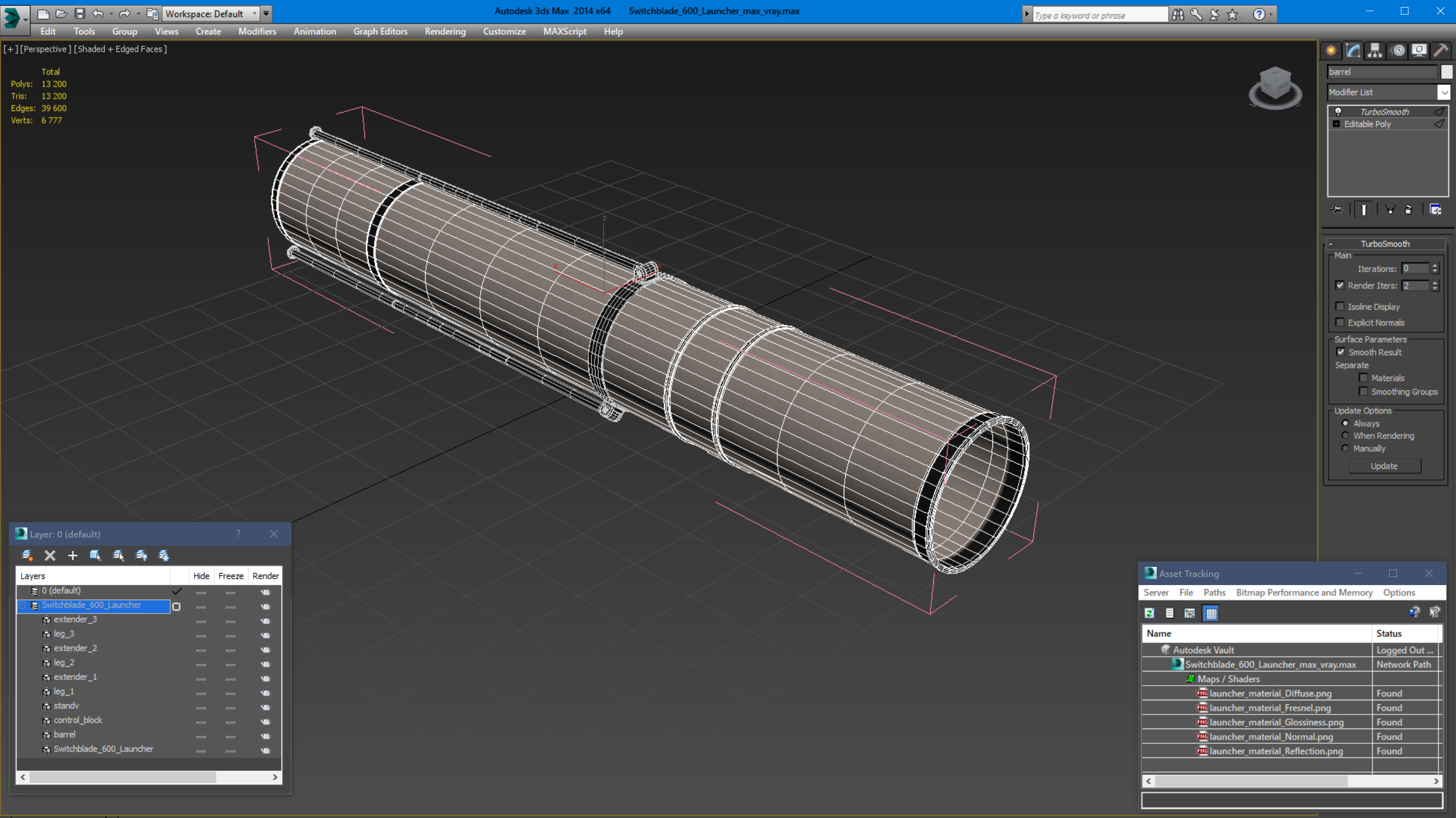Image resolution: width=1456 pixels, height=818 pixels.
Task: Switch Asset Tracking to table view icon
Action: [1211, 613]
